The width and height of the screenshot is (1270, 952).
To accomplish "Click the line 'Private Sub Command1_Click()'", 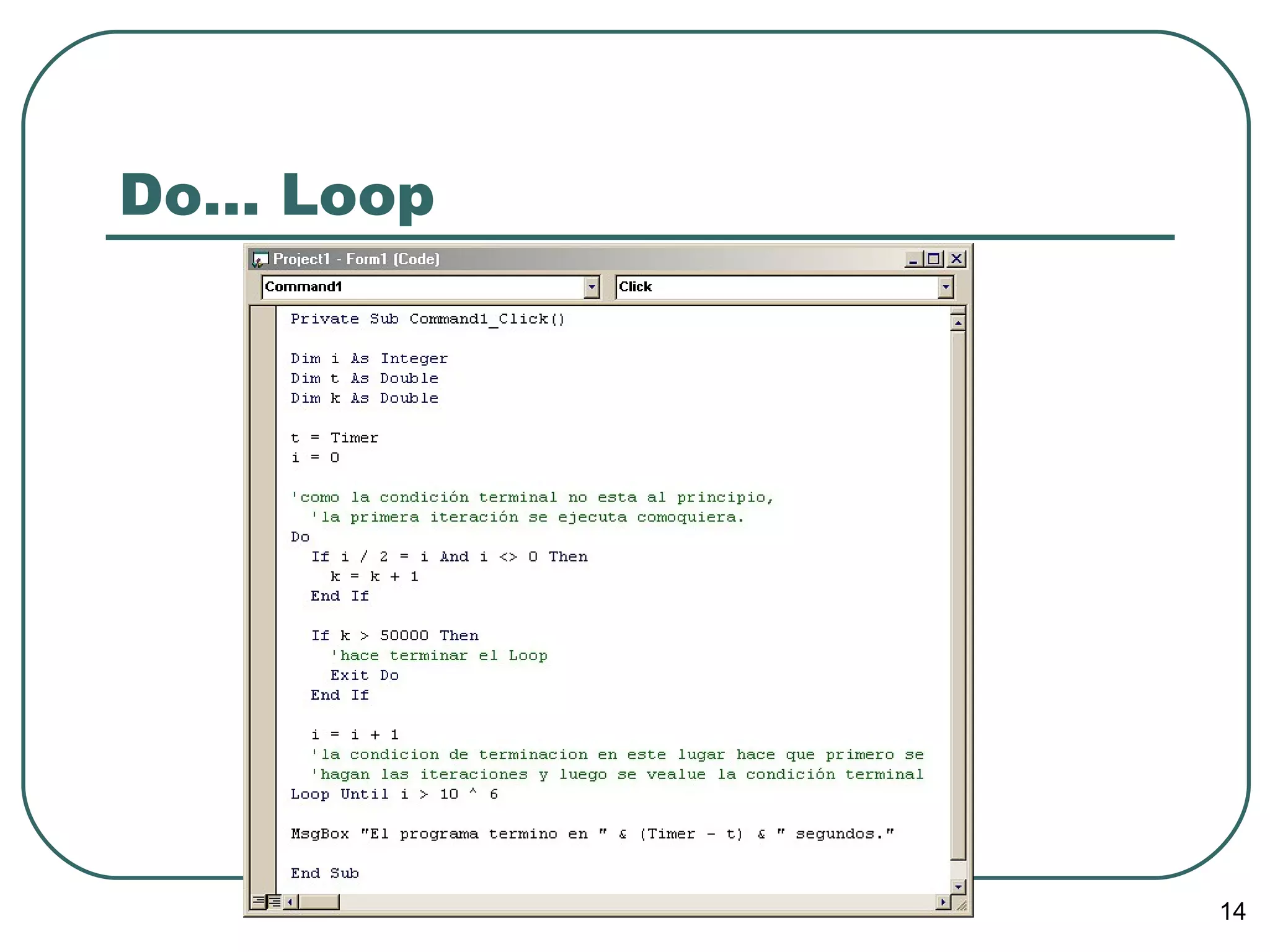I will 428,319.
